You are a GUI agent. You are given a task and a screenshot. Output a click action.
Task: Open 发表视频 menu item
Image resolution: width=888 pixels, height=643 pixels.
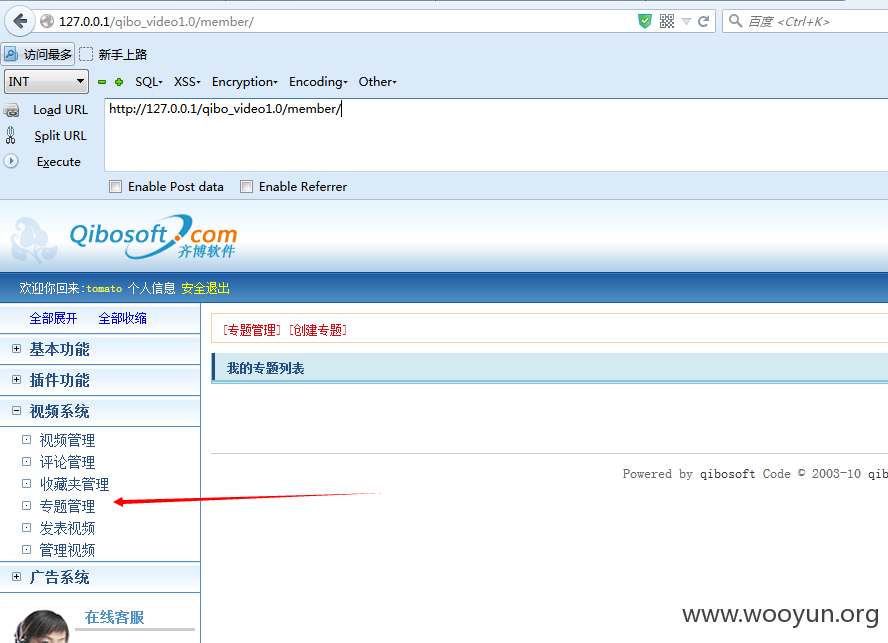coord(67,529)
